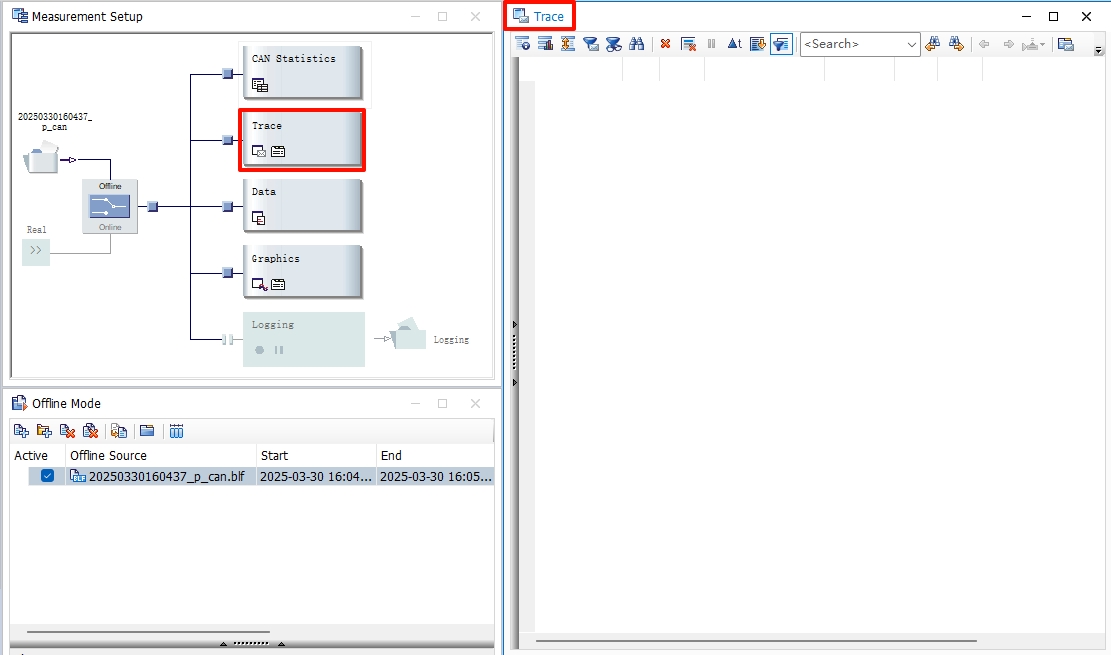This screenshot has height=655, width=1111.
Task: Toggle the Offline/Online mode switch
Action: pos(110,207)
